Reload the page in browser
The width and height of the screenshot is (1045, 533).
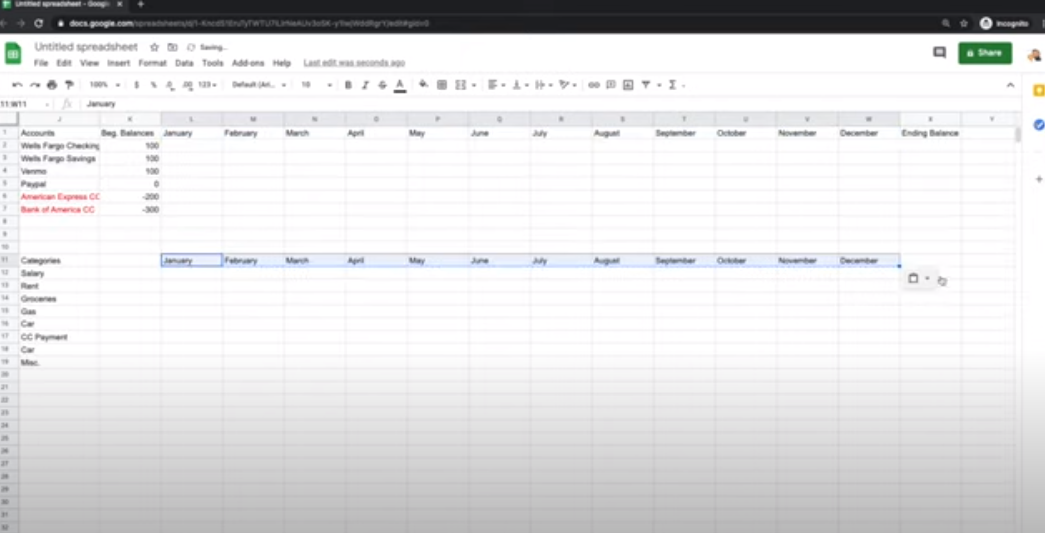[39, 23]
